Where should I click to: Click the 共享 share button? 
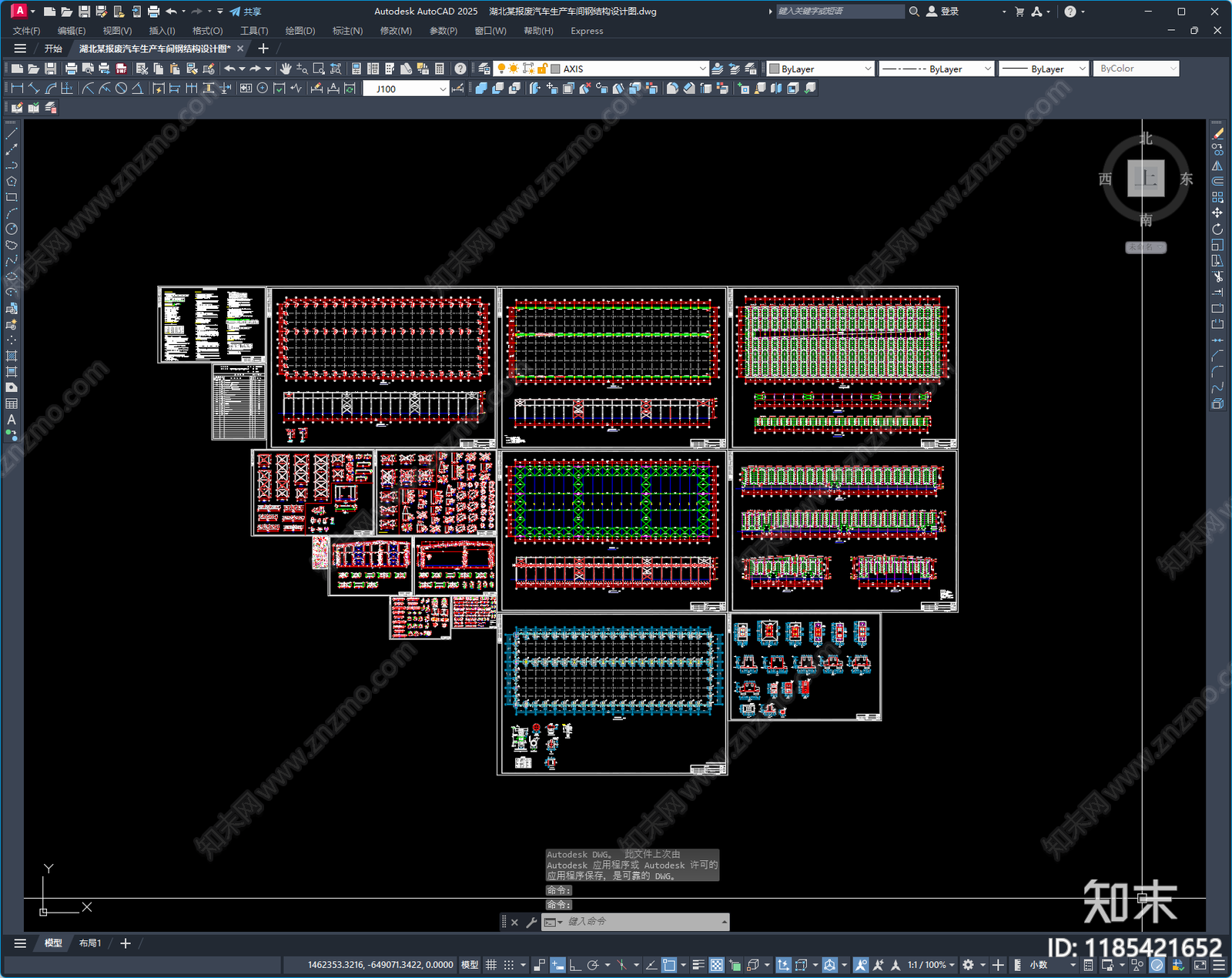[246, 12]
